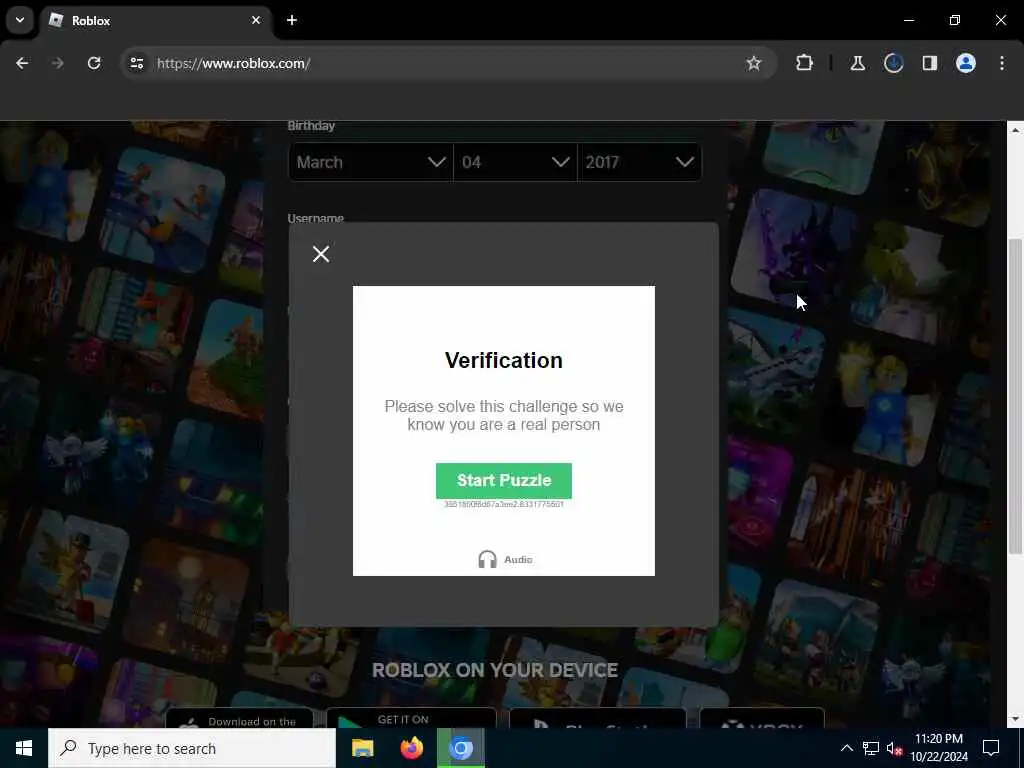The width and height of the screenshot is (1024, 768).
Task: Click the scrollbar up arrow
Action: [x=1016, y=130]
